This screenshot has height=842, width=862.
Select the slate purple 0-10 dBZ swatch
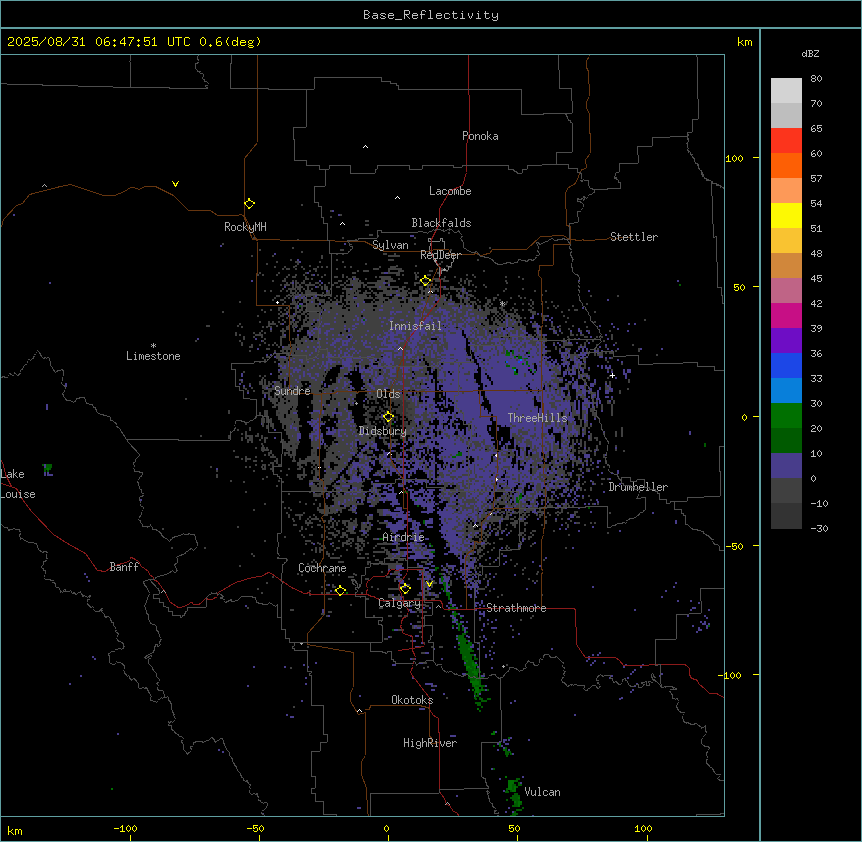786,466
